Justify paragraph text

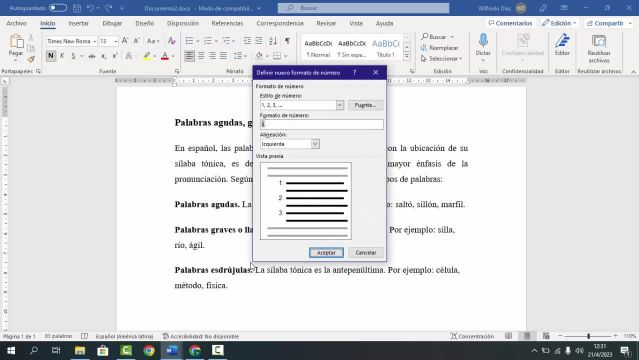coord(223,56)
